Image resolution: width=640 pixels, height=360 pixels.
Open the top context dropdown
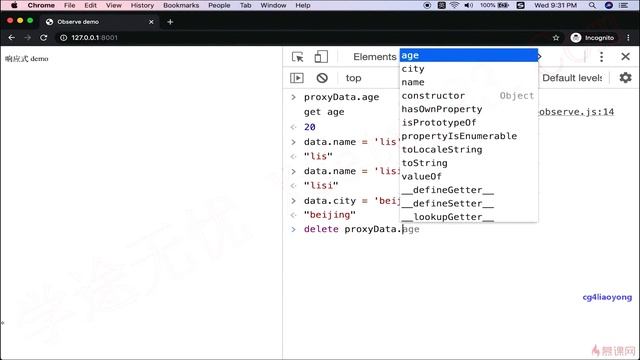click(x=353, y=78)
